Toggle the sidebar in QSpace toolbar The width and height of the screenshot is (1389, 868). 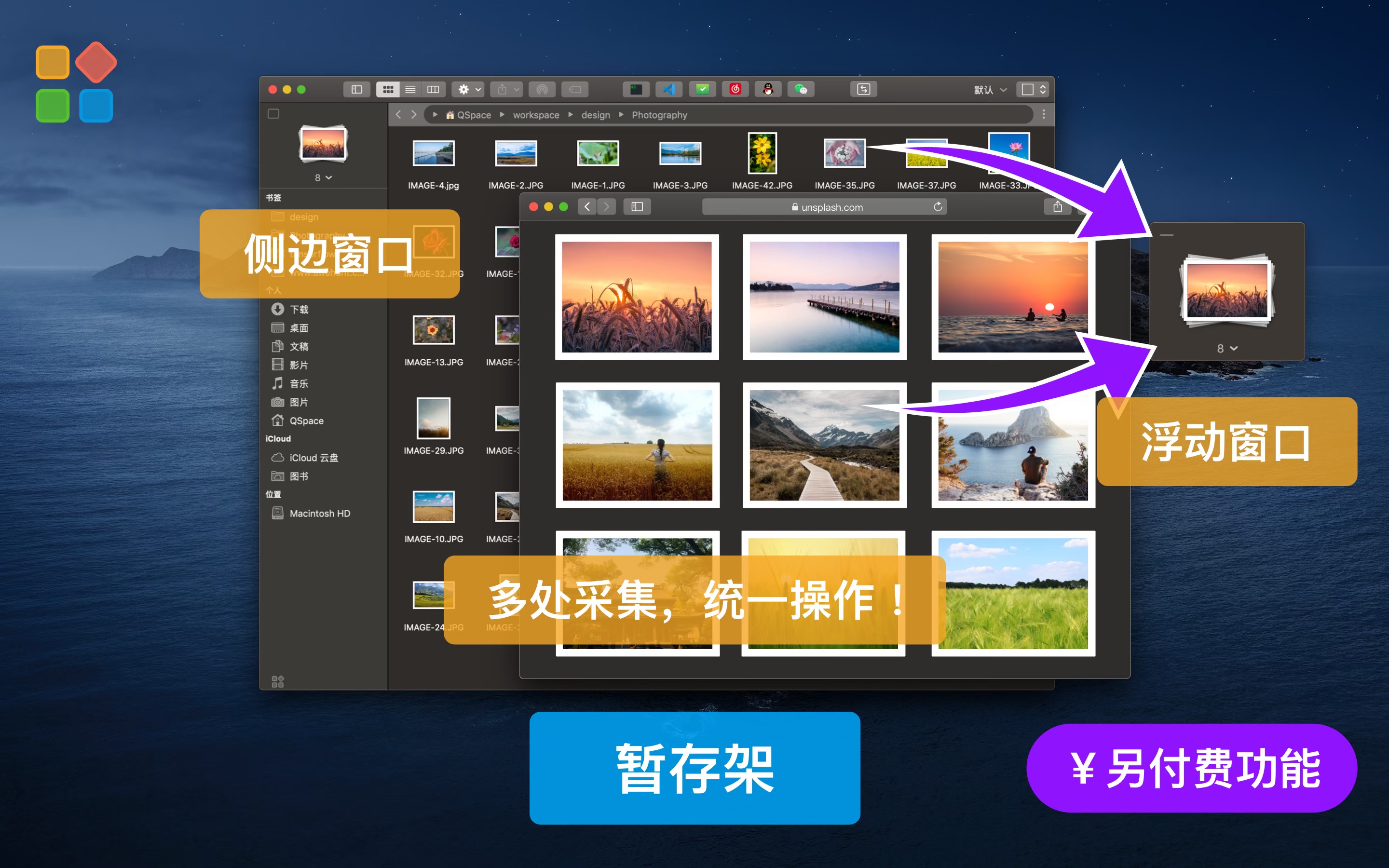pos(356,90)
